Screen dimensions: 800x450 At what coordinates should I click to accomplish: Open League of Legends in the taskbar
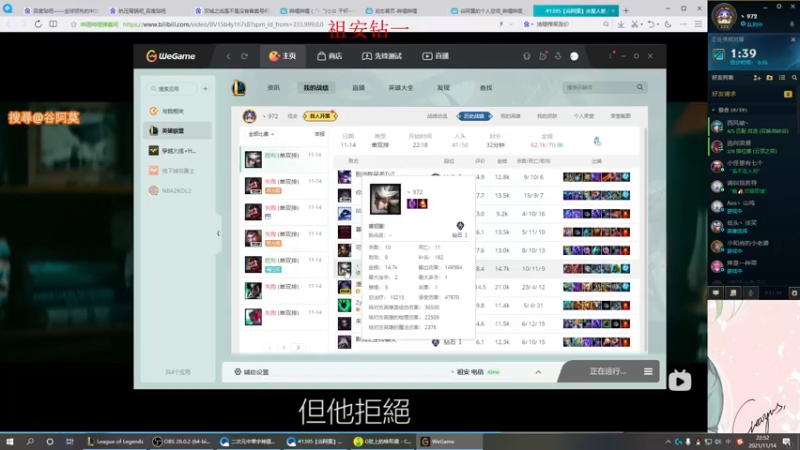click(x=115, y=441)
